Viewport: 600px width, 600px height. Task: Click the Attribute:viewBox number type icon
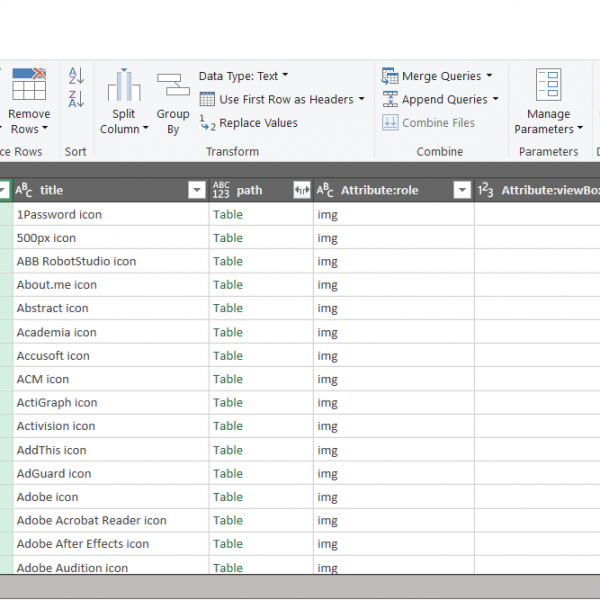(485, 190)
